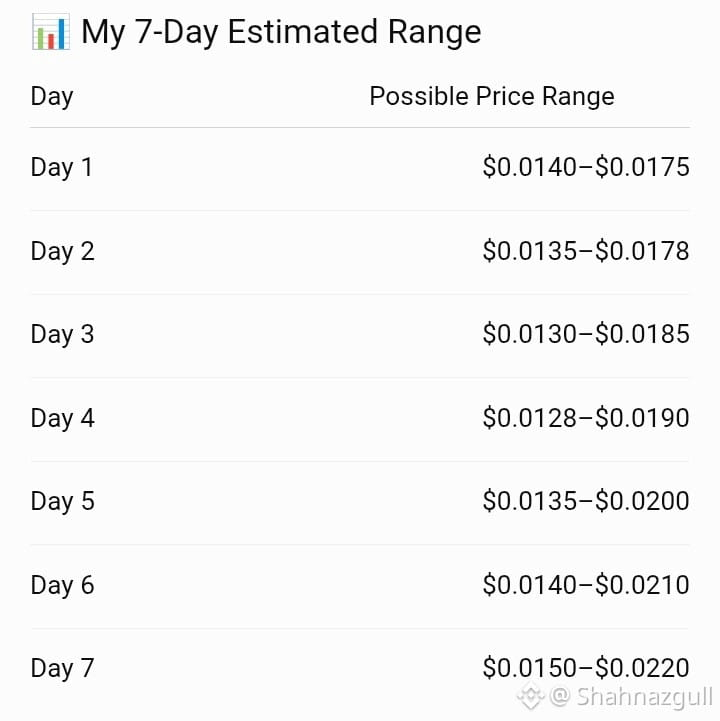720x721 pixels.
Task: Click the $0.0128–$0.0190 price range
Action: click(x=586, y=418)
